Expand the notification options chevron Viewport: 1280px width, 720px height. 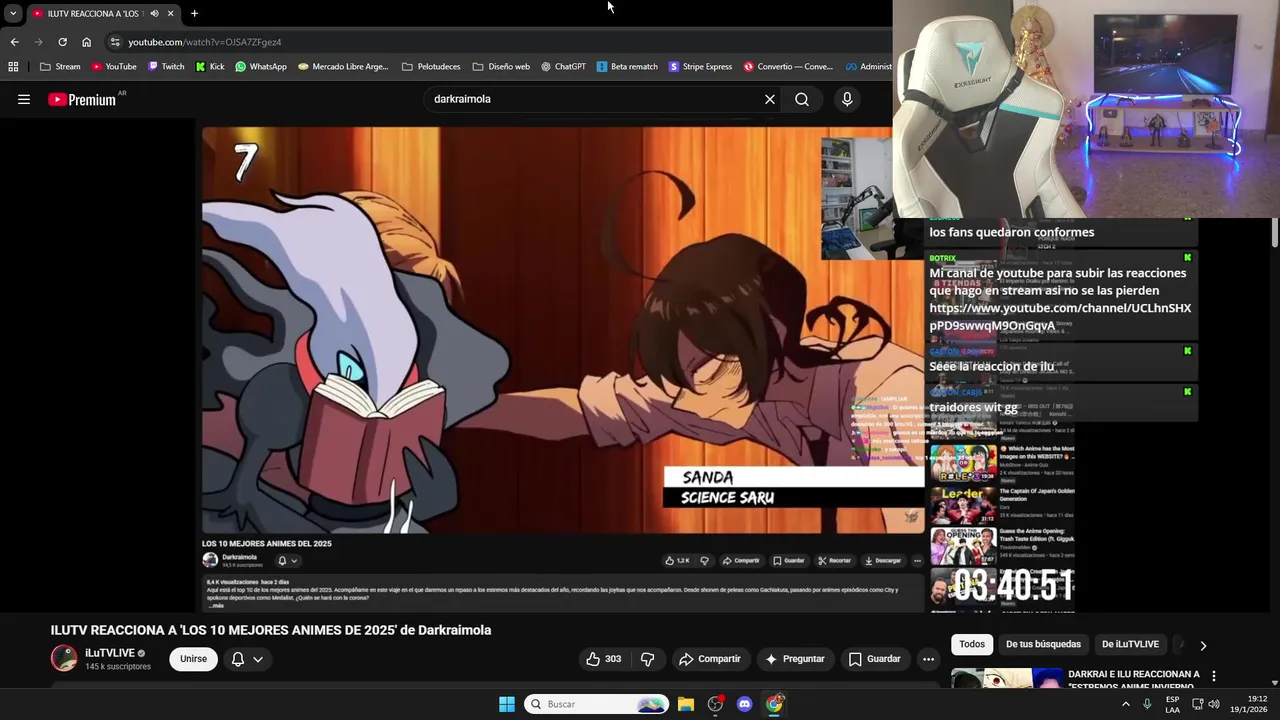pyautogui.click(x=258, y=659)
